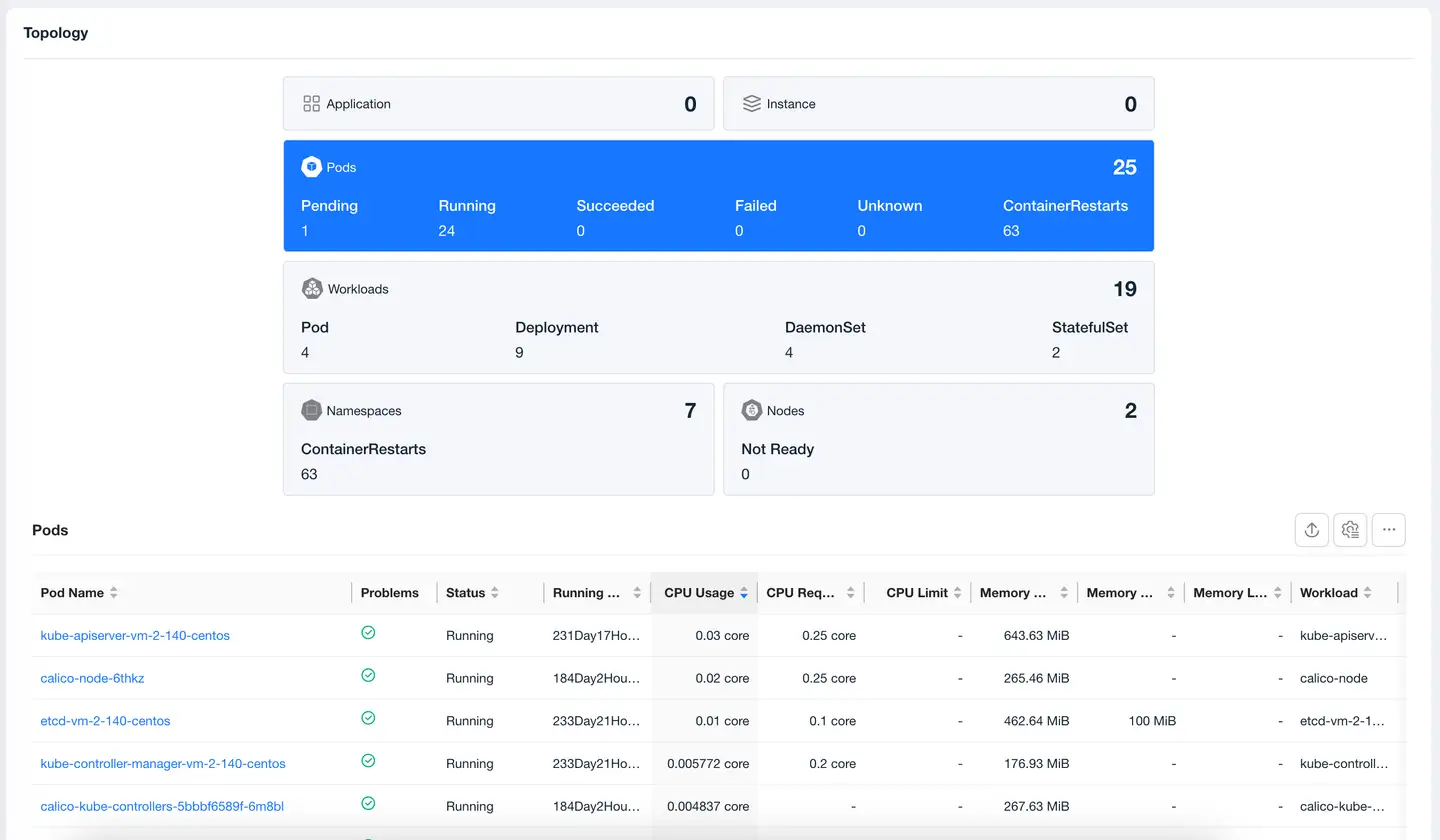Click the Nodes icon in topology
1440x840 pixels.
click(x=751, y=411)
